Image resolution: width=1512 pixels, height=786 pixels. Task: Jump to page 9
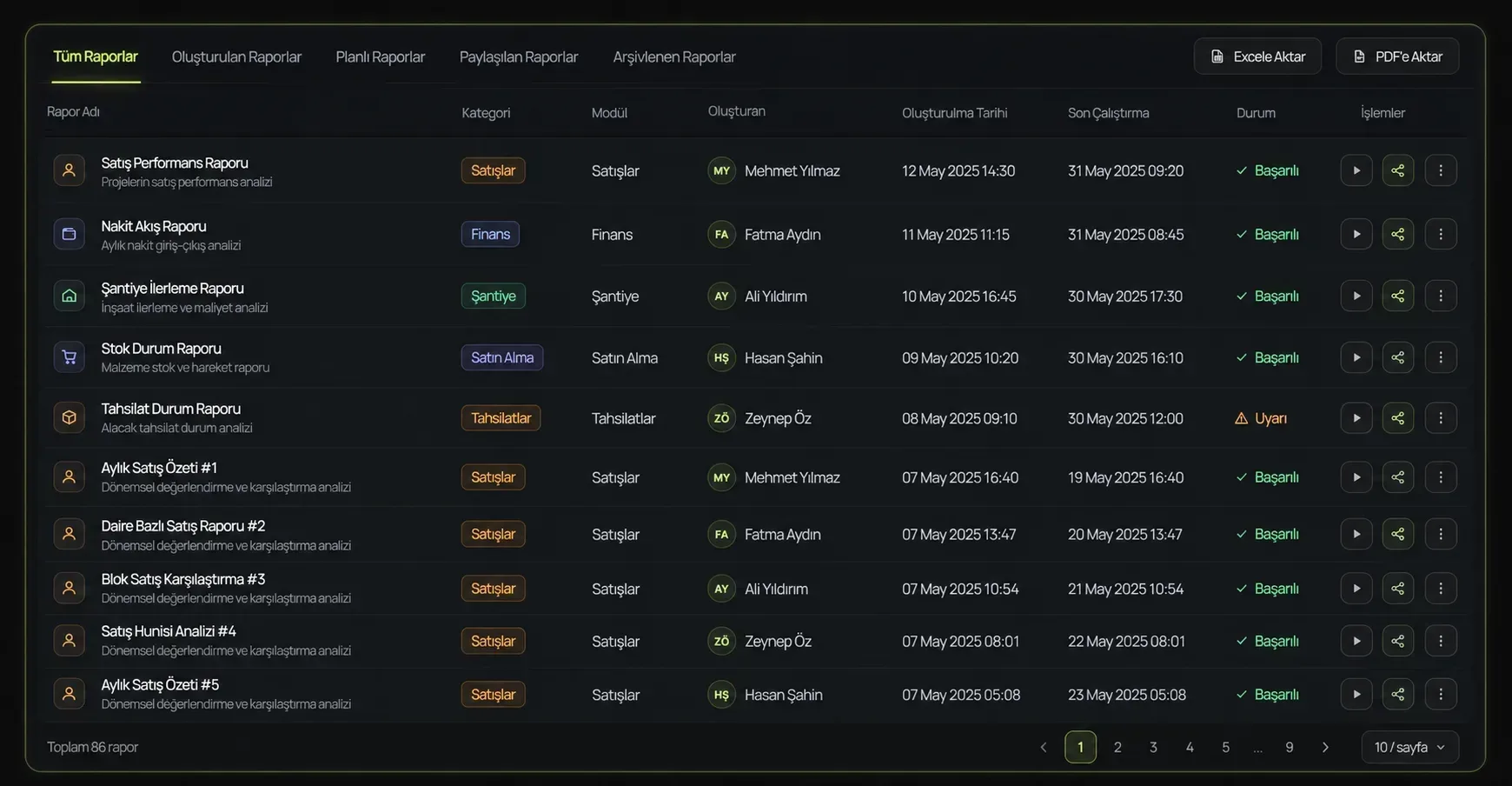coord(1290,747)
